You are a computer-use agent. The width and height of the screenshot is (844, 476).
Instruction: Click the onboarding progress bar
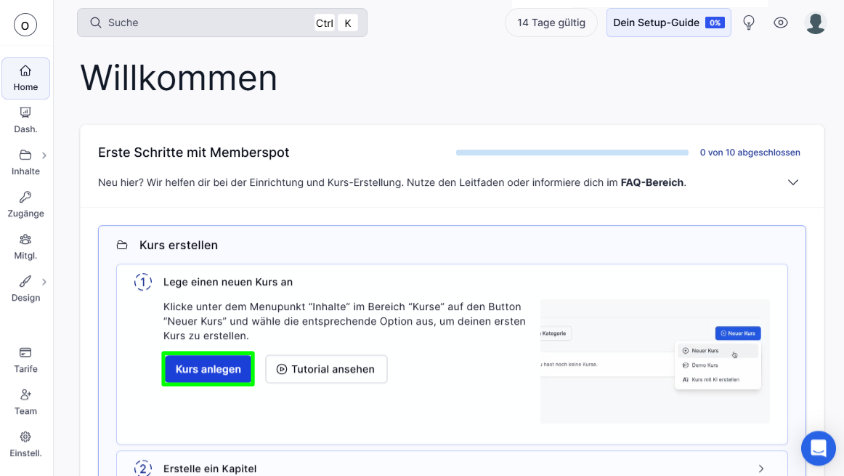(x=572, y=153)
